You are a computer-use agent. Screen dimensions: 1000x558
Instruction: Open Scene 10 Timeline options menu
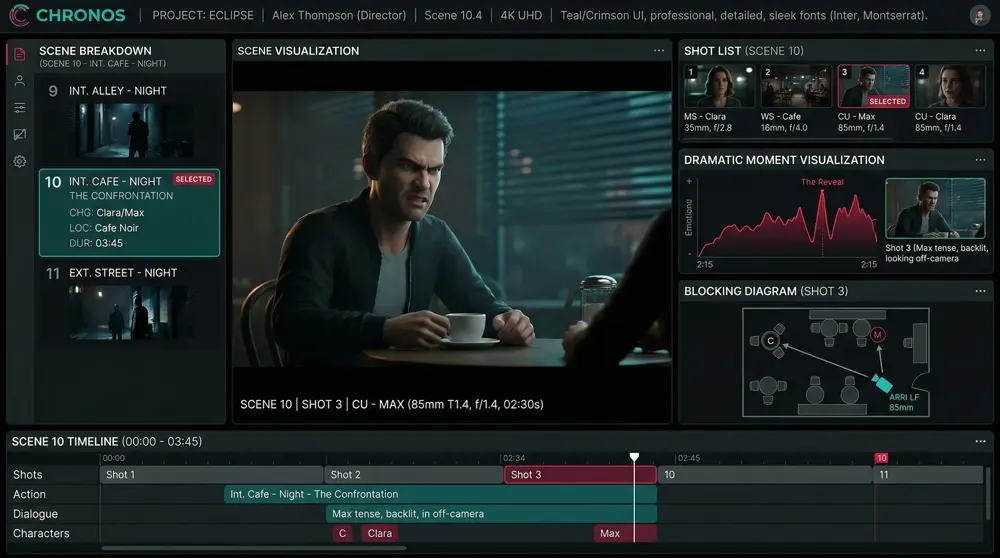[x=980, y=441]
